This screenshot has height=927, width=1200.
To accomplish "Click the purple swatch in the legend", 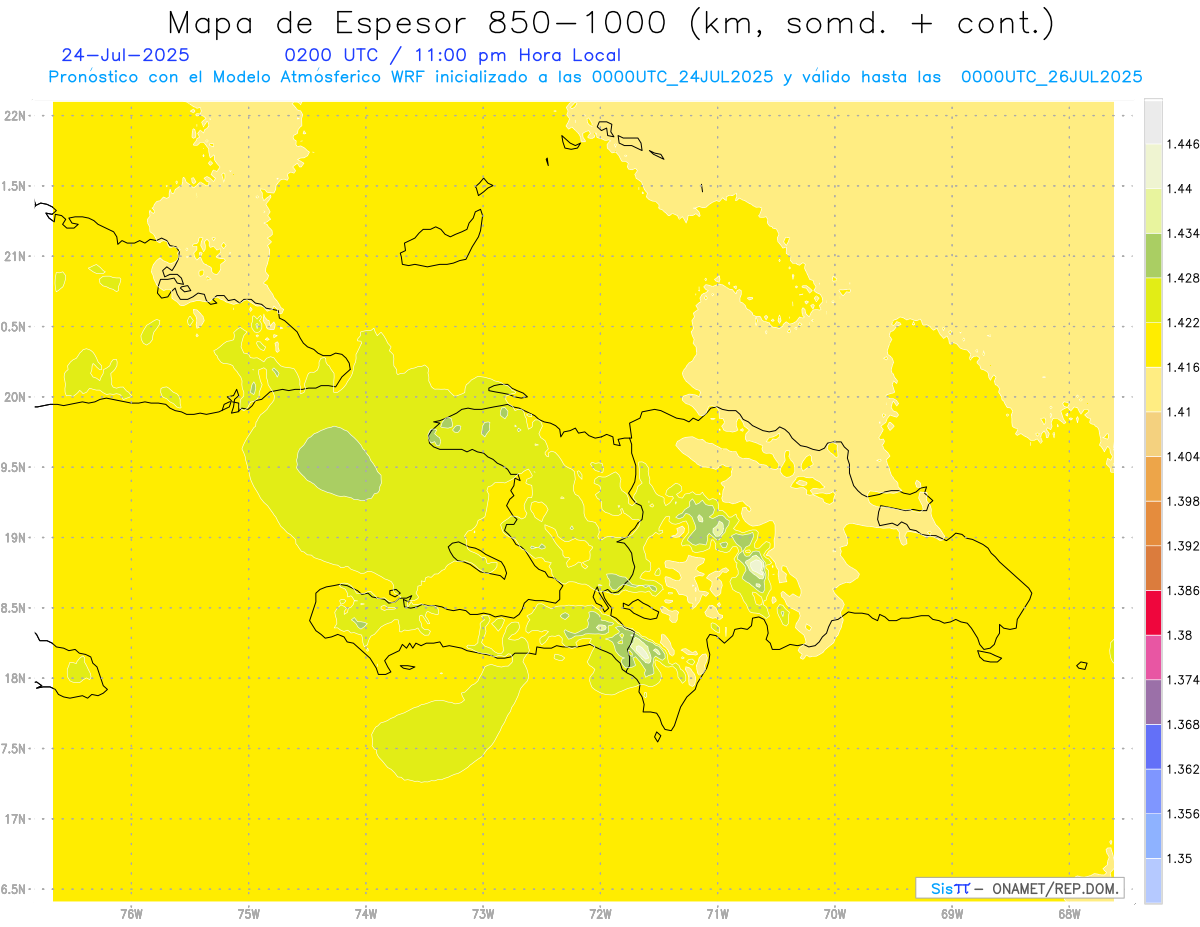I will point(1153,701).
